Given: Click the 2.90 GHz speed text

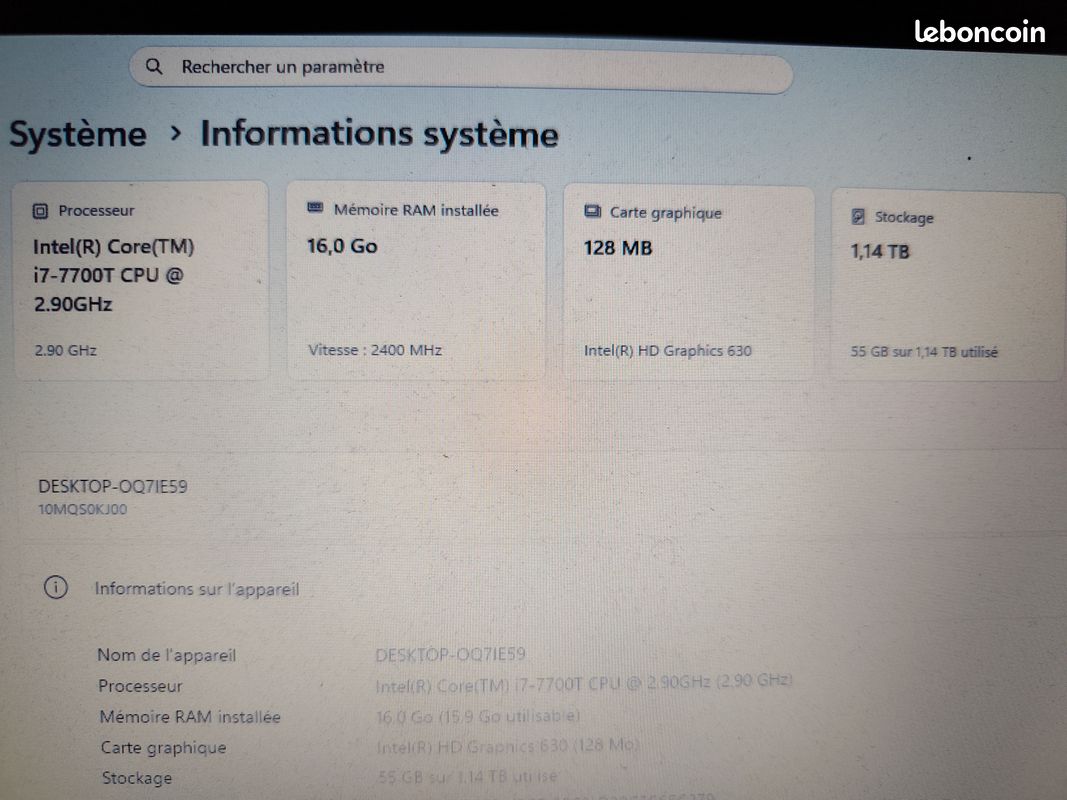Looking at the screenshot, I should click(65, 350).
